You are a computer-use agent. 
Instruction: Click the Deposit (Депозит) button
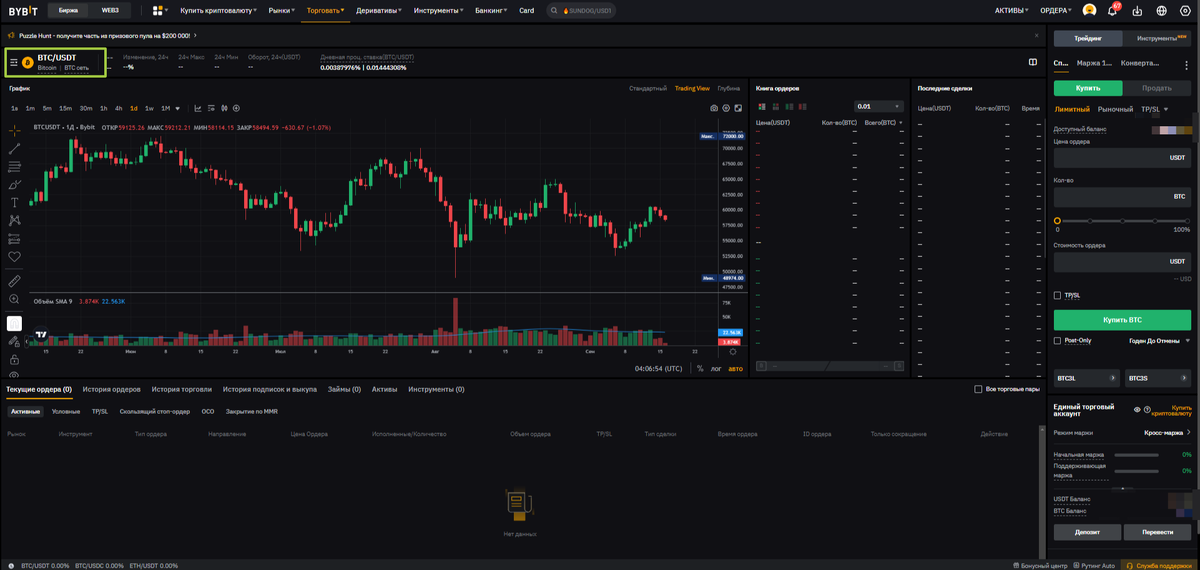[1086, 532]
